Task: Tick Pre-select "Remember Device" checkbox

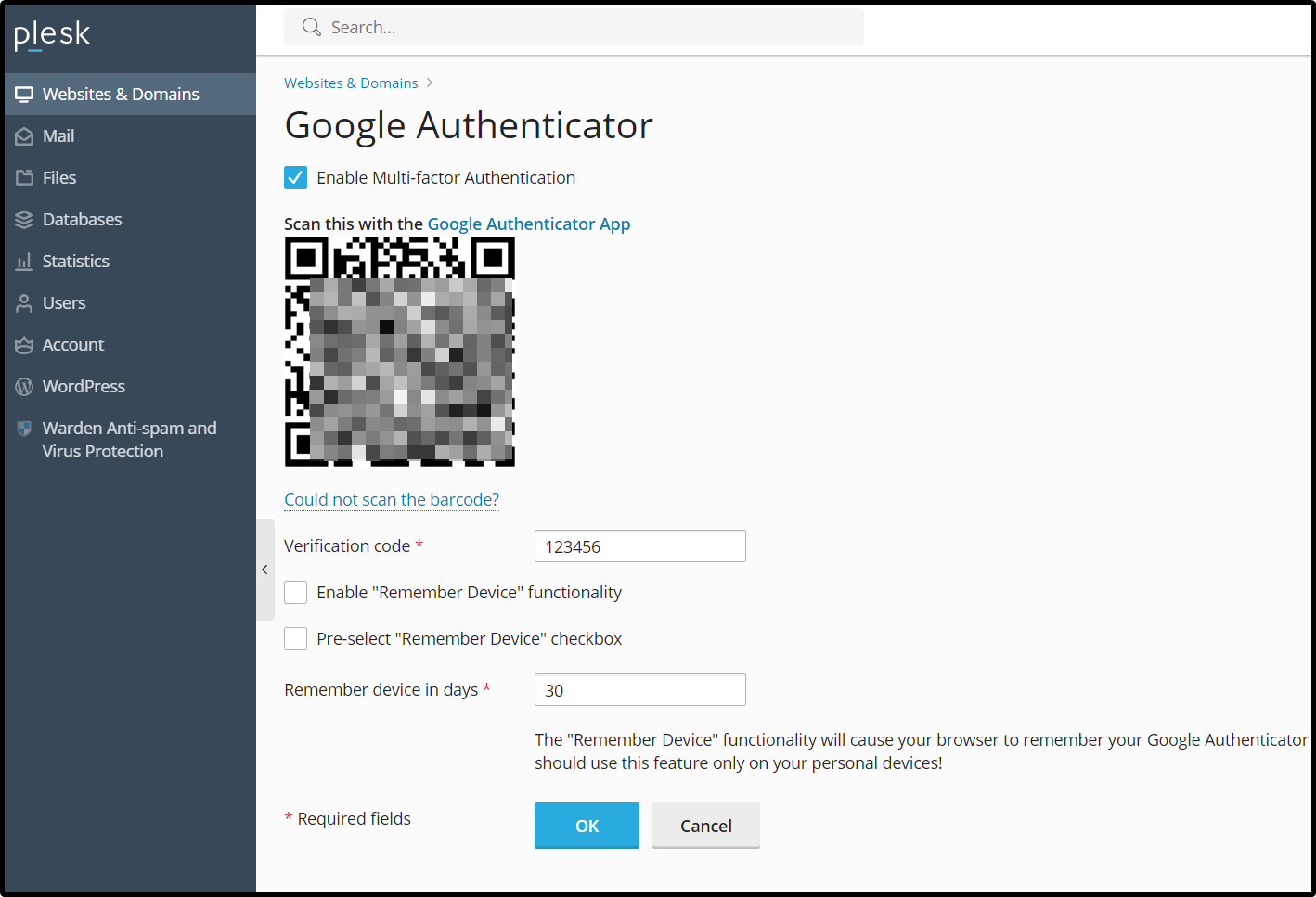Action: (x=295, y=638)
